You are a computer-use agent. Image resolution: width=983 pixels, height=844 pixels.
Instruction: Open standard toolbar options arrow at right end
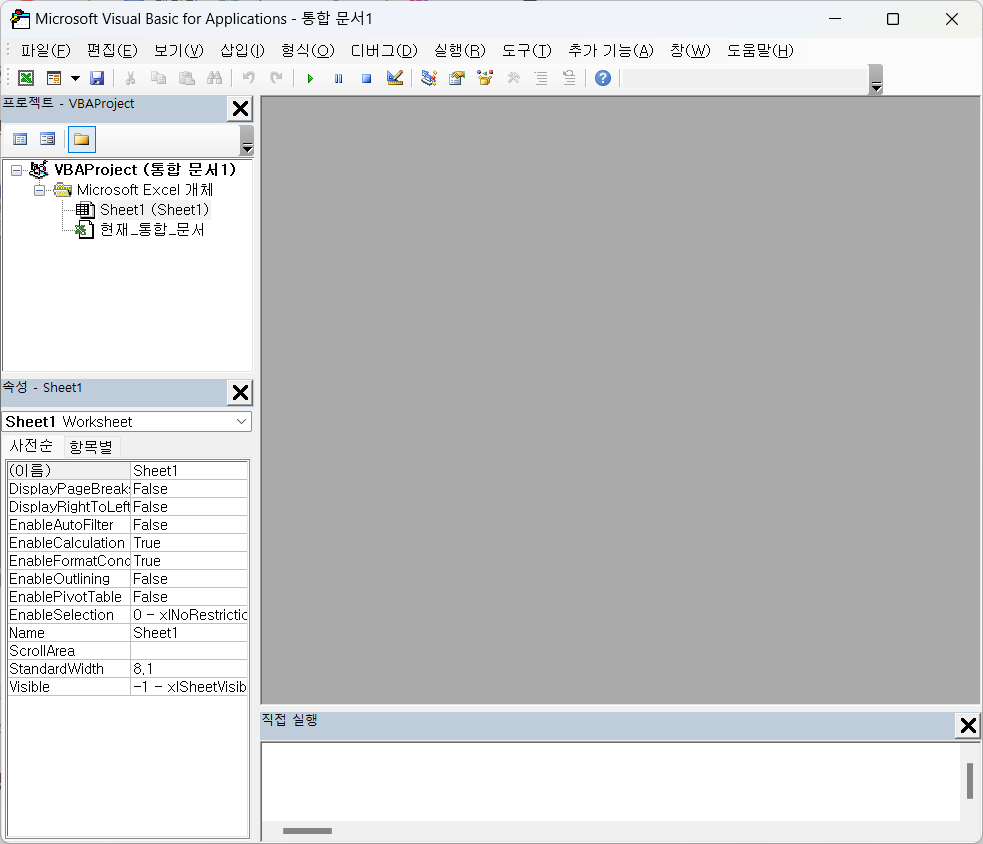click(x=876, y=80)
